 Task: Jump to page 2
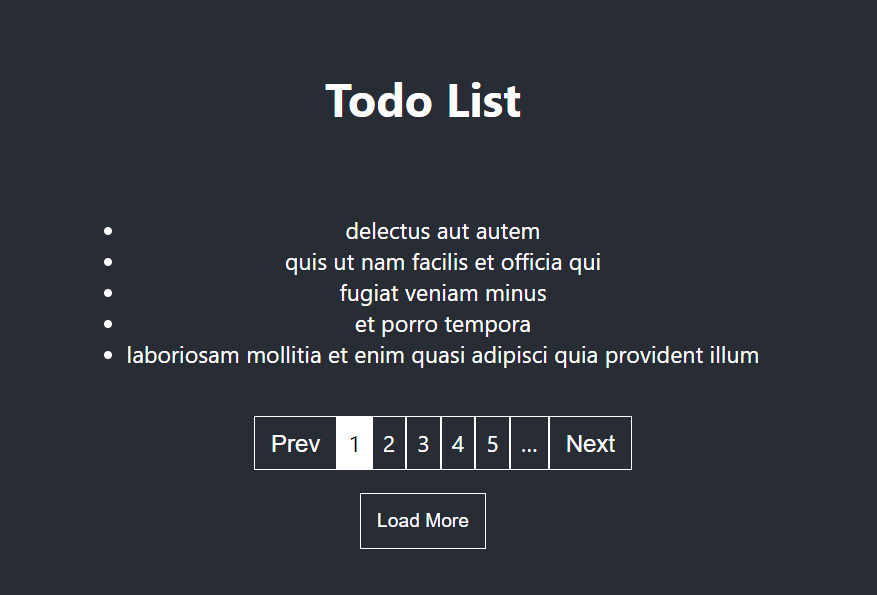click(x=389, y=443)
